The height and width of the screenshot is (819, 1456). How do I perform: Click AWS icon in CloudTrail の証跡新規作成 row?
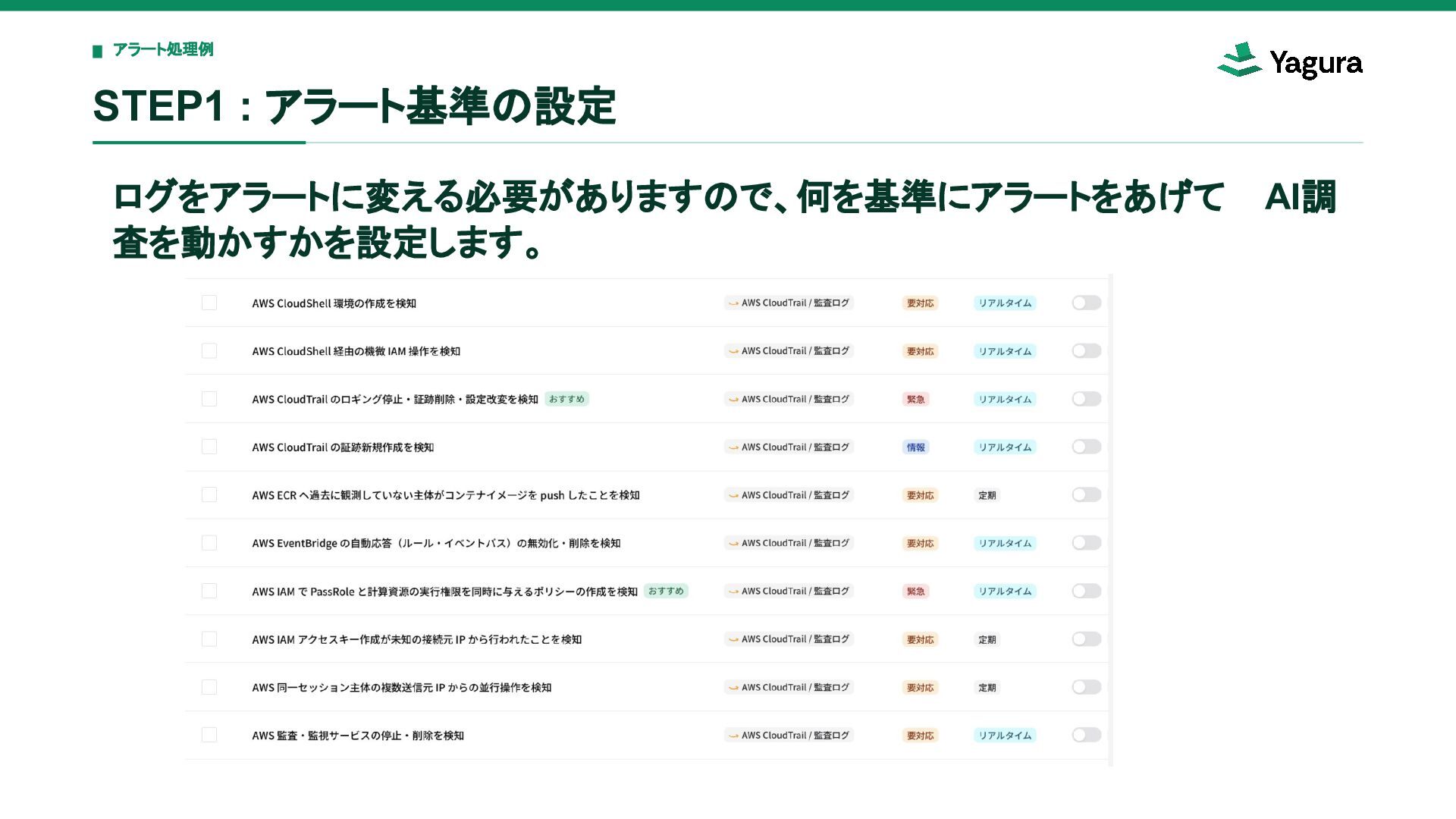tap(733, 447)
